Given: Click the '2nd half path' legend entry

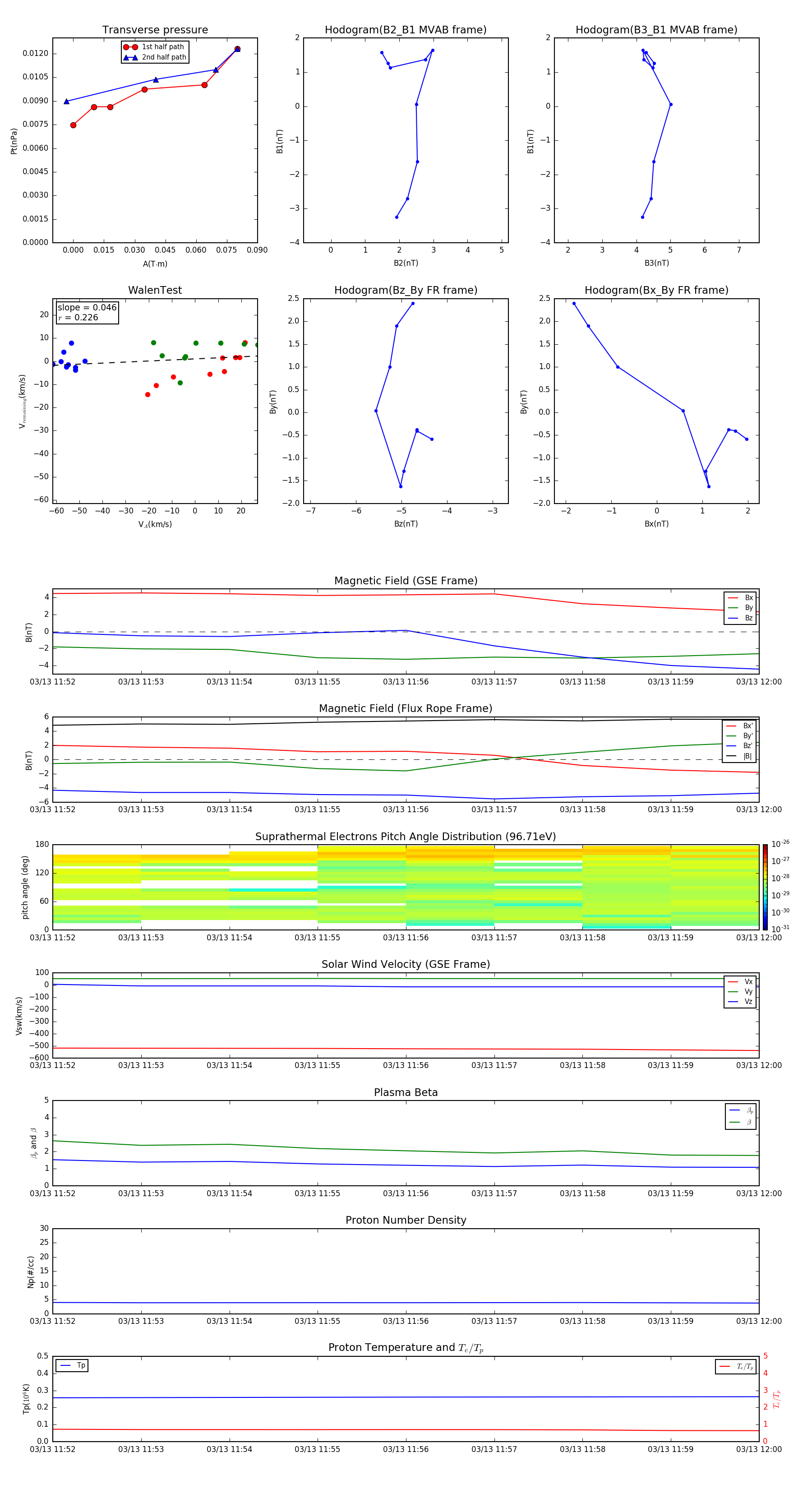Looking at the screenshot, I should pyautogui.click(x=154, y=57).
